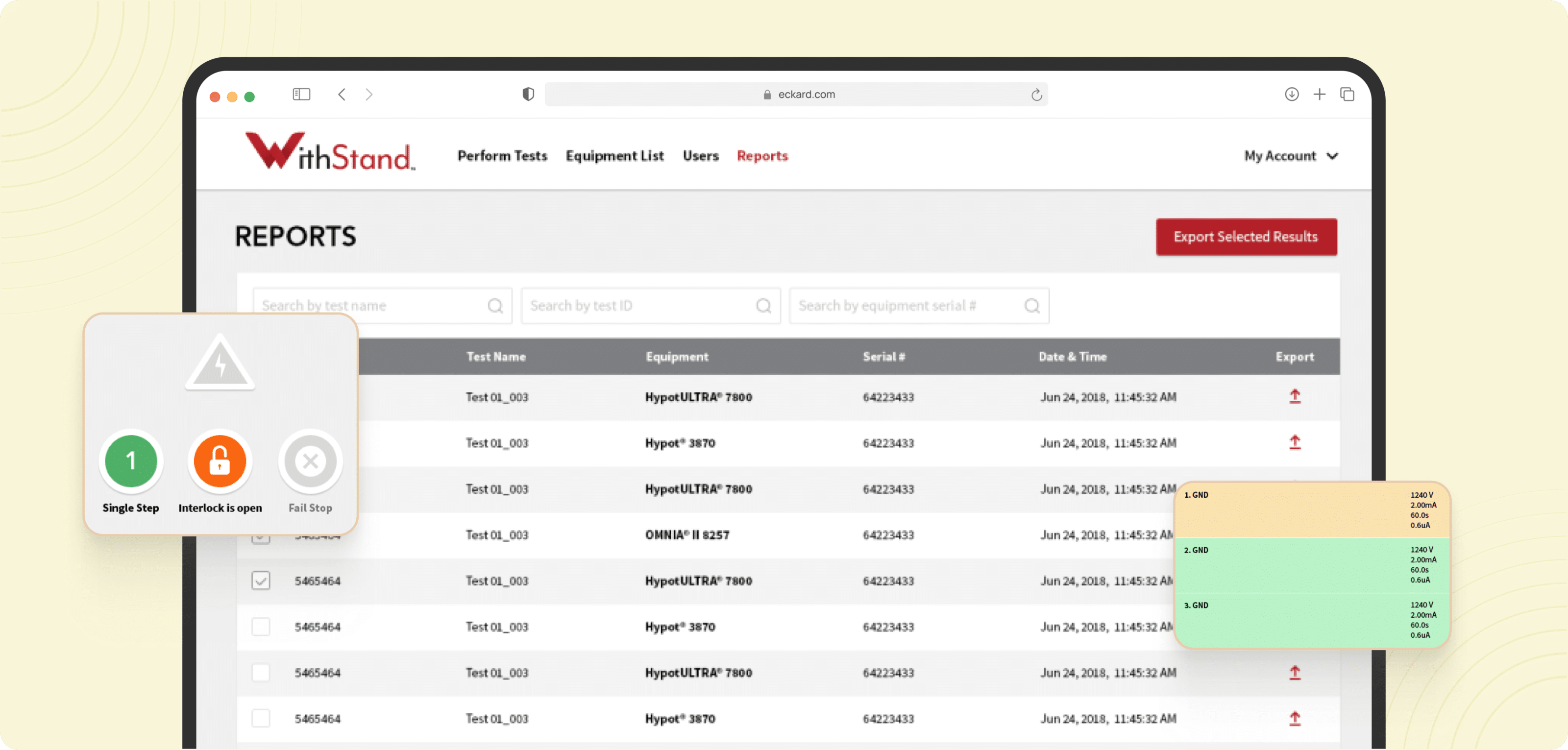
Task: Sort by the Date & Time column header
Action: tap(1073, 357)
